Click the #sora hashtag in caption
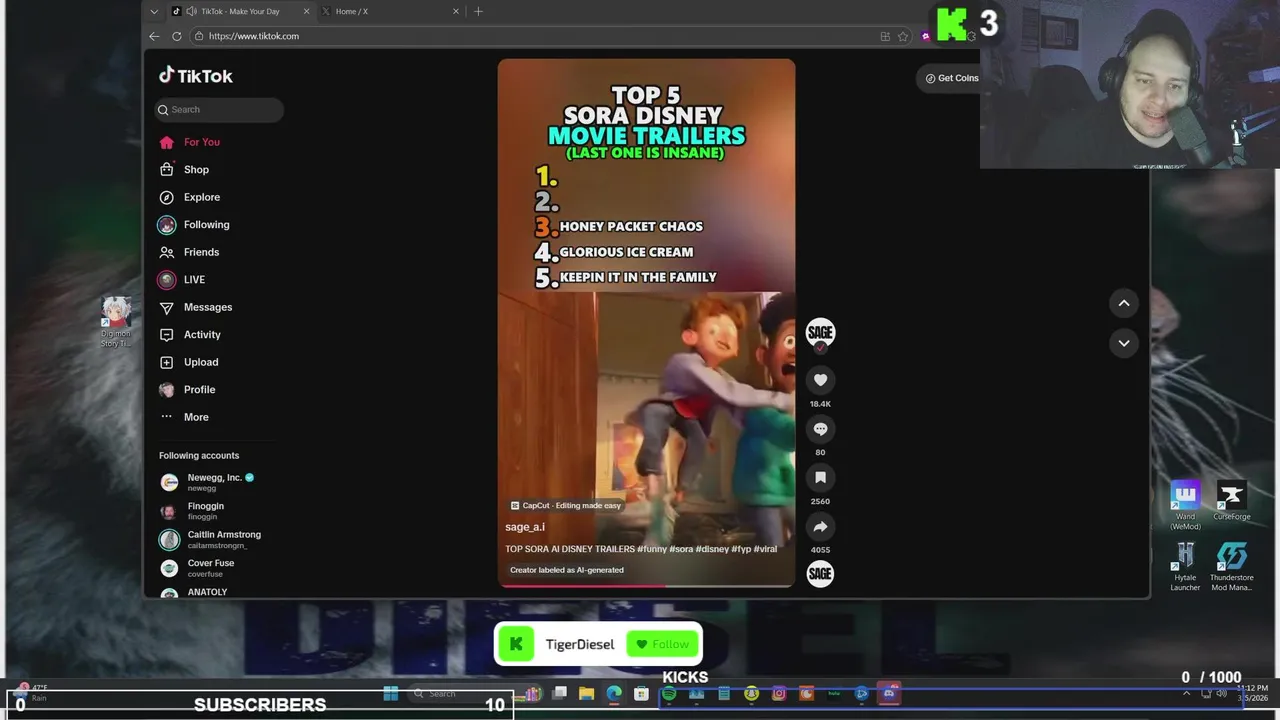 tap(681, 549)
